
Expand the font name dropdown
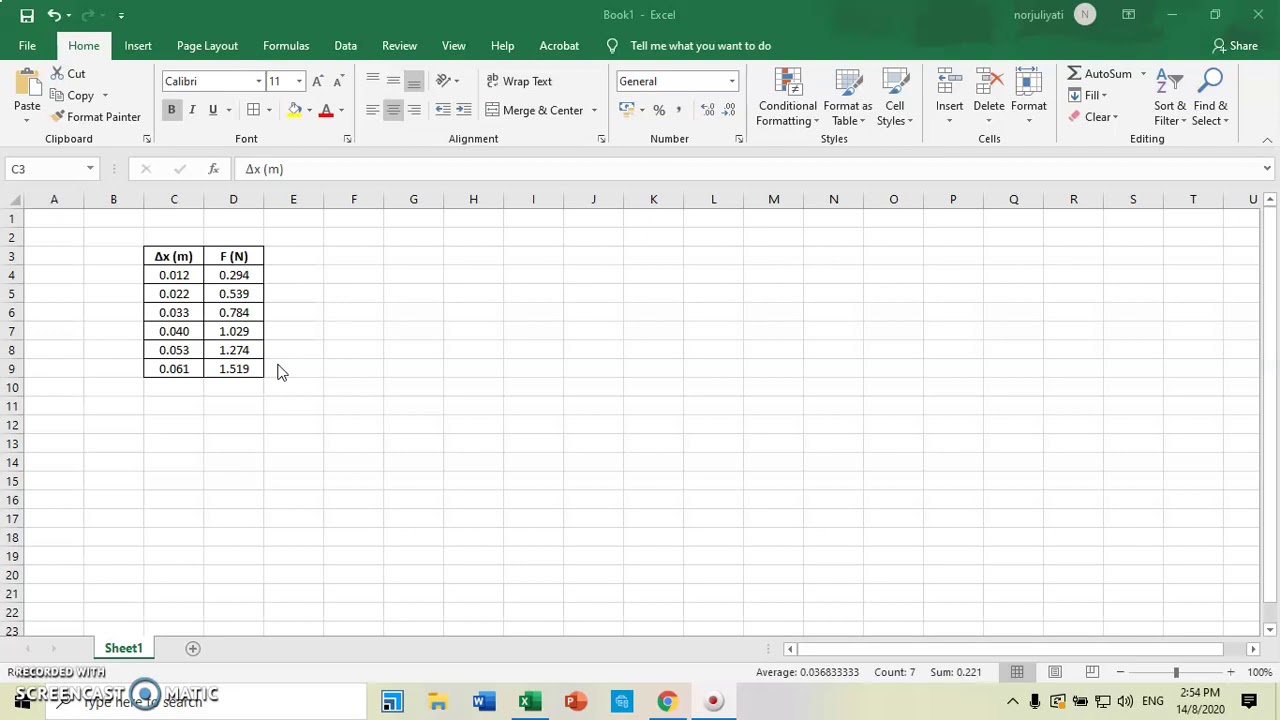click(x=259, y=81)
